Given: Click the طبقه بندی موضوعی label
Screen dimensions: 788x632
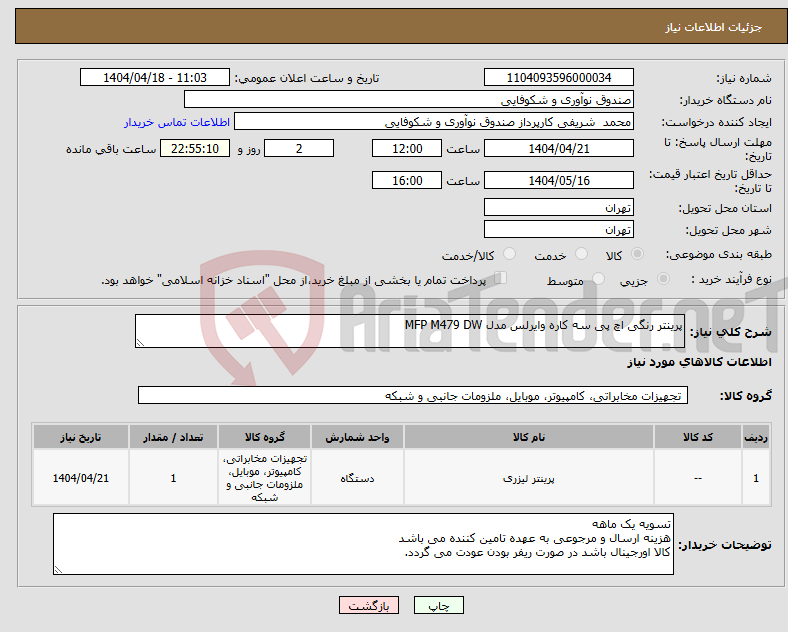Looking at the screenshot, I should point(719,255).
